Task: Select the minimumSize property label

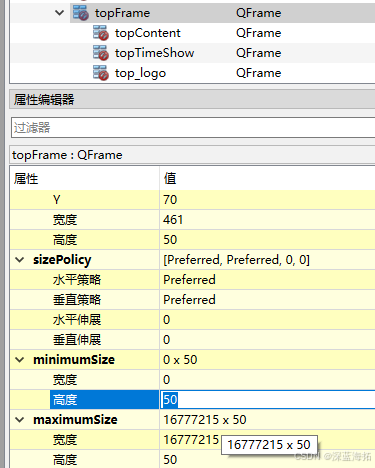Action: [74, 360]
